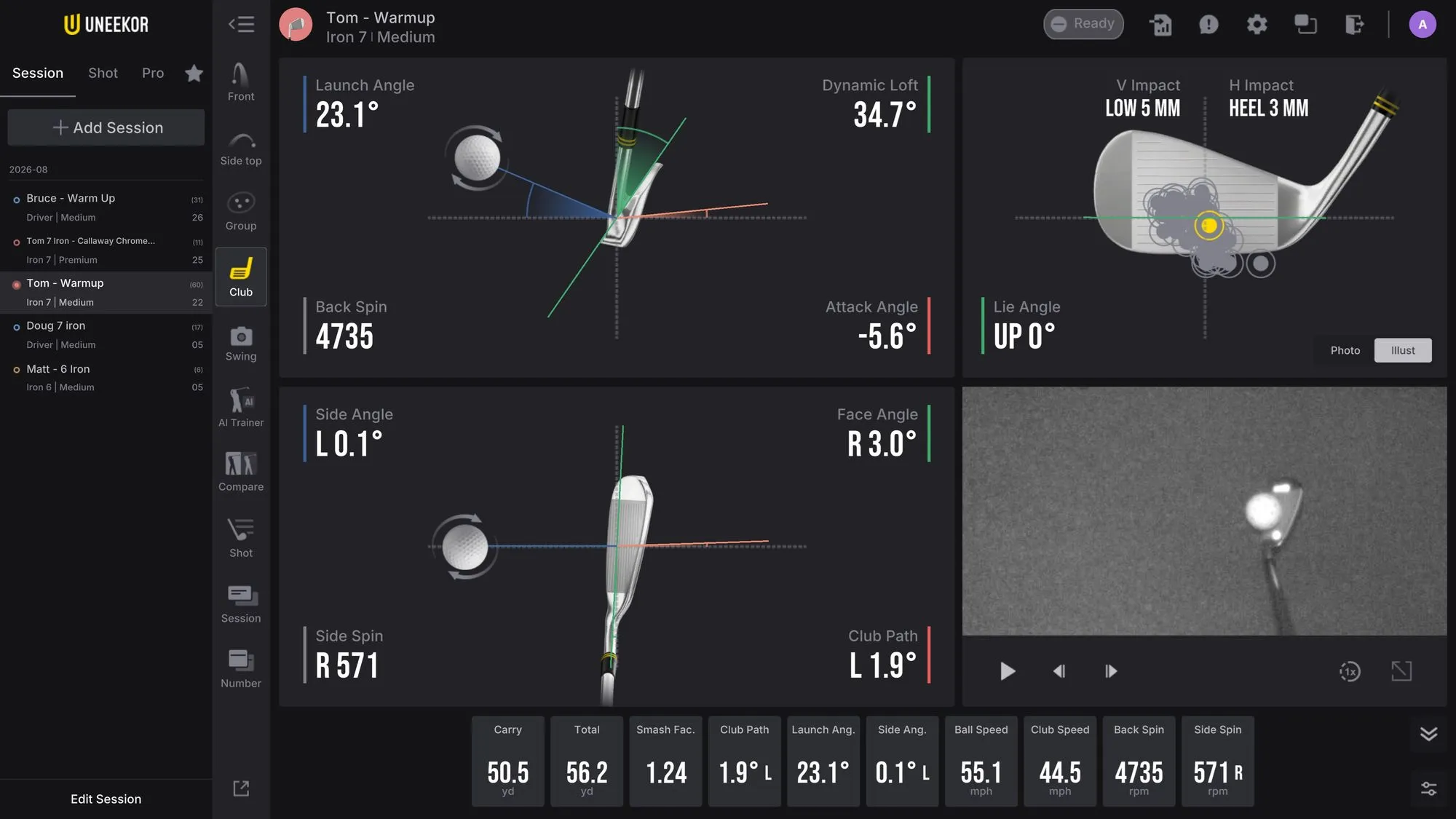Toggle the Ready status button
1456x819 pixels.
coord(1083,24)
